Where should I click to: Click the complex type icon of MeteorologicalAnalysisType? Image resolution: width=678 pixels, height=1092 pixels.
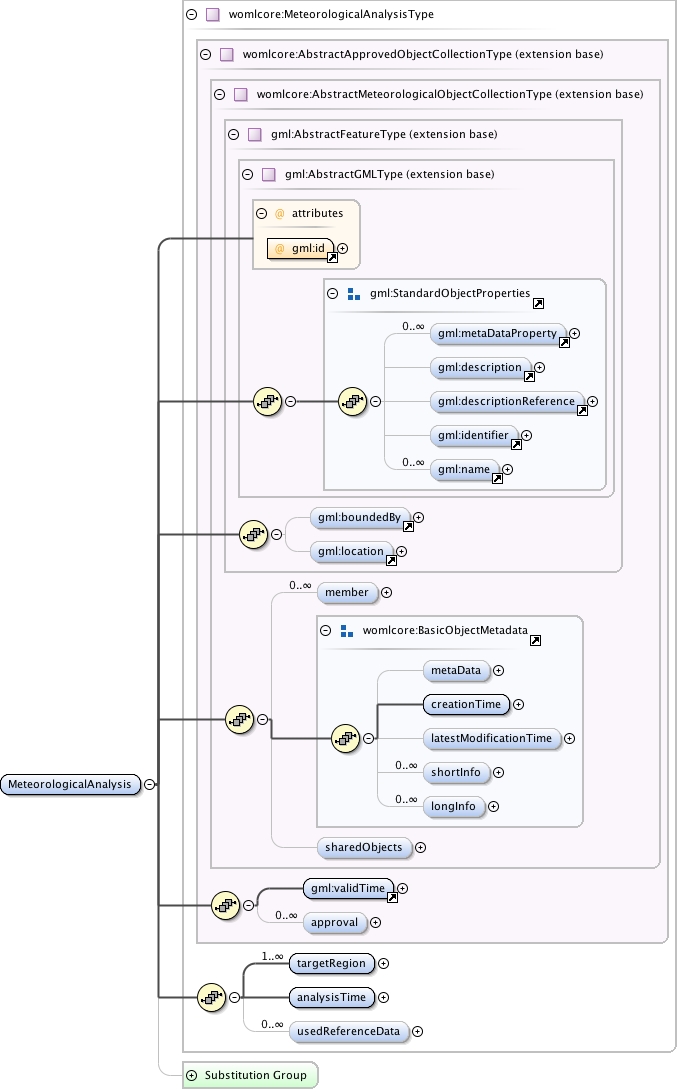[x=213, y=14]
